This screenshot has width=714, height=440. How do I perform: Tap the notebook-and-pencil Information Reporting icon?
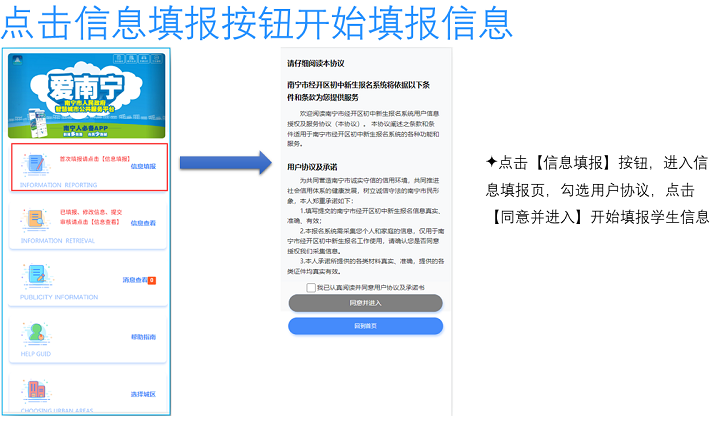(x=36, y=163)
